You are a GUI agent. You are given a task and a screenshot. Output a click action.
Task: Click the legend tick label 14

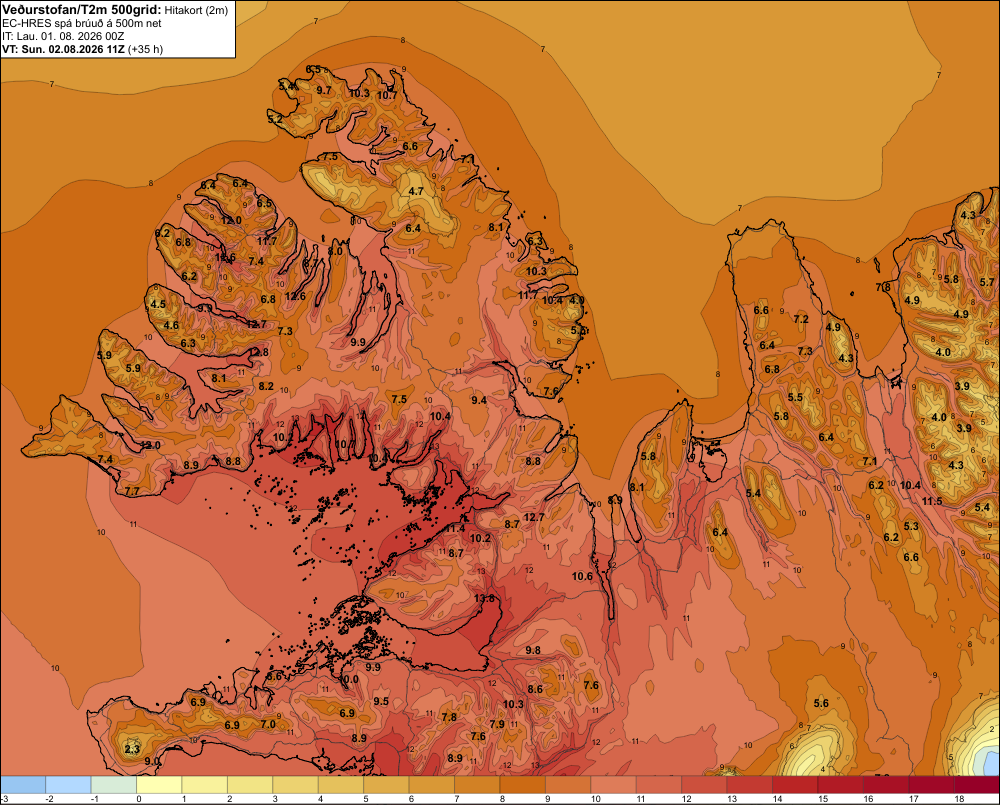click(777, 799)
